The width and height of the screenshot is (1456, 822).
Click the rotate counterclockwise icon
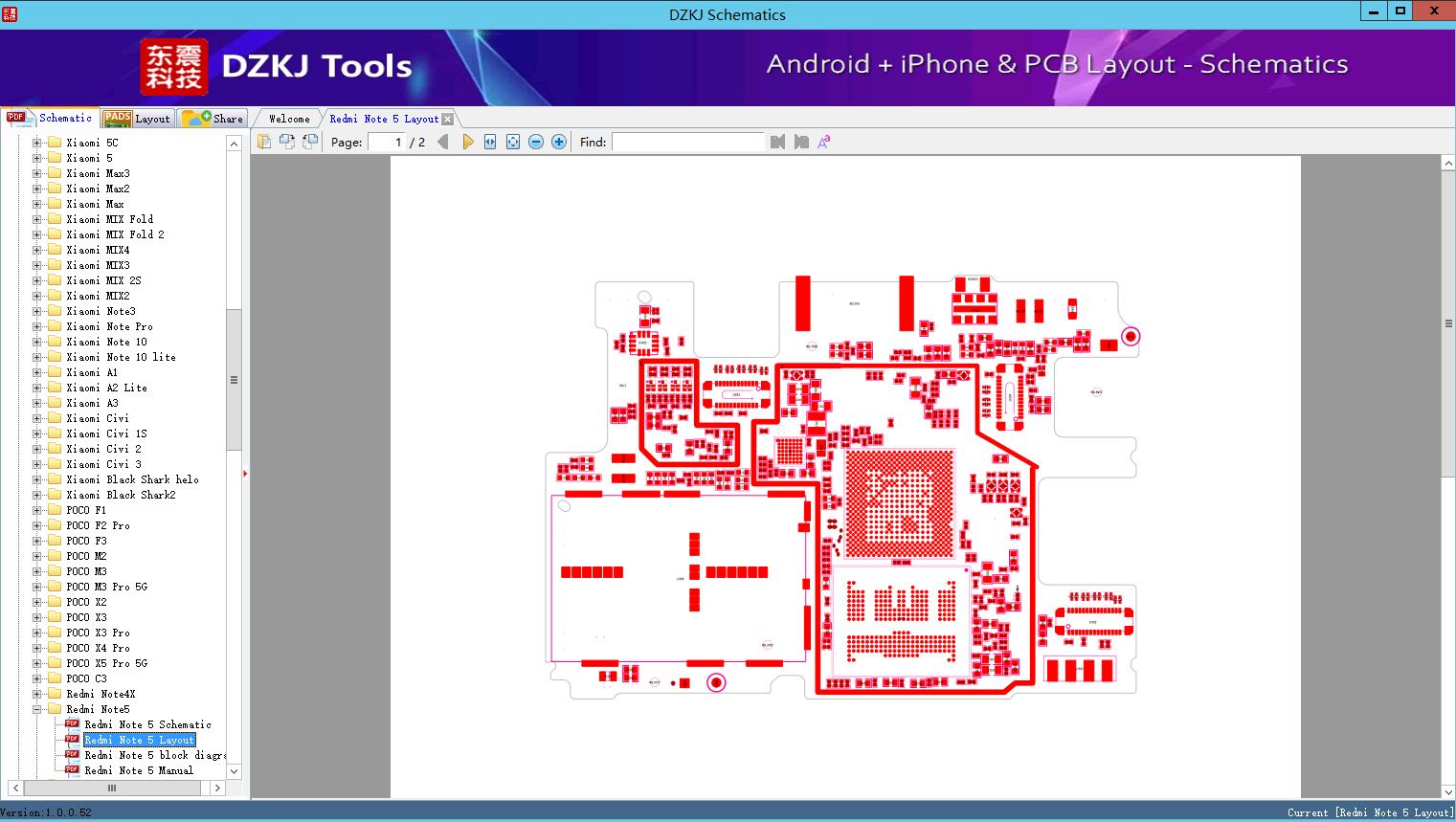click(286, 142)
